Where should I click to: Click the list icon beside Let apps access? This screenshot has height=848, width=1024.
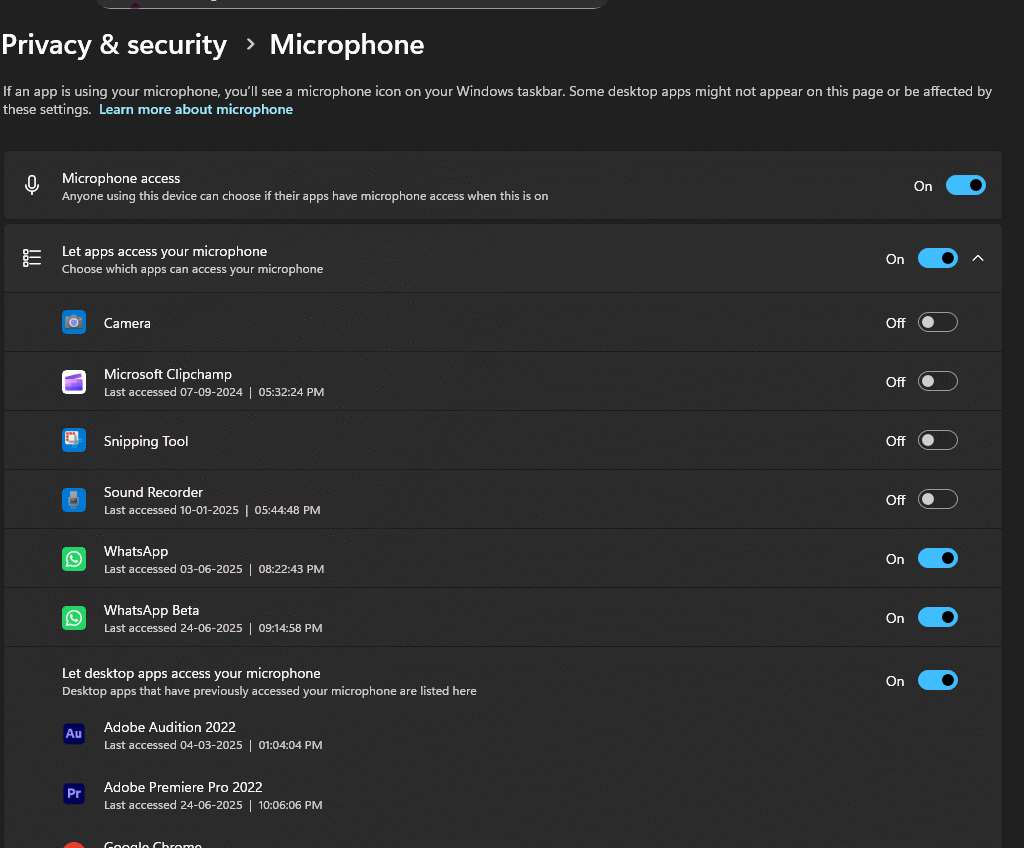[x=32, y=258]
